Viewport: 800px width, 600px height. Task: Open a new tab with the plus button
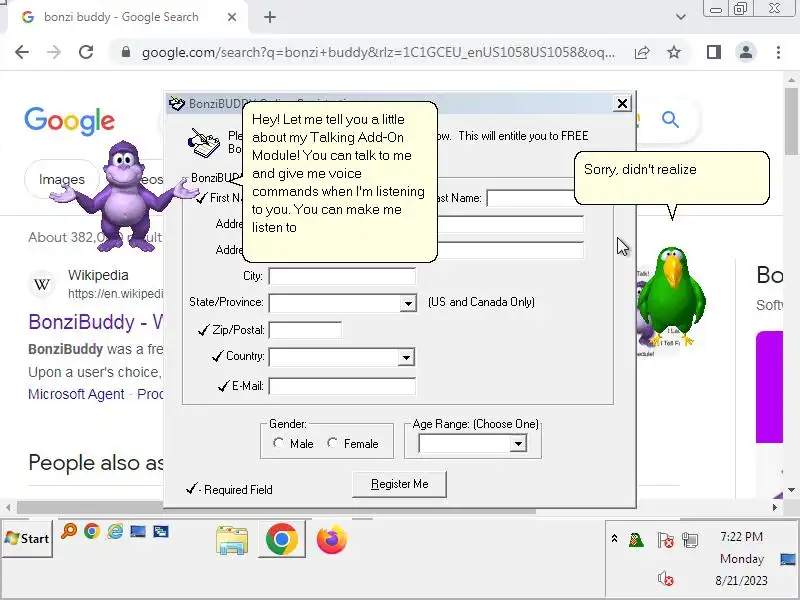270,17
